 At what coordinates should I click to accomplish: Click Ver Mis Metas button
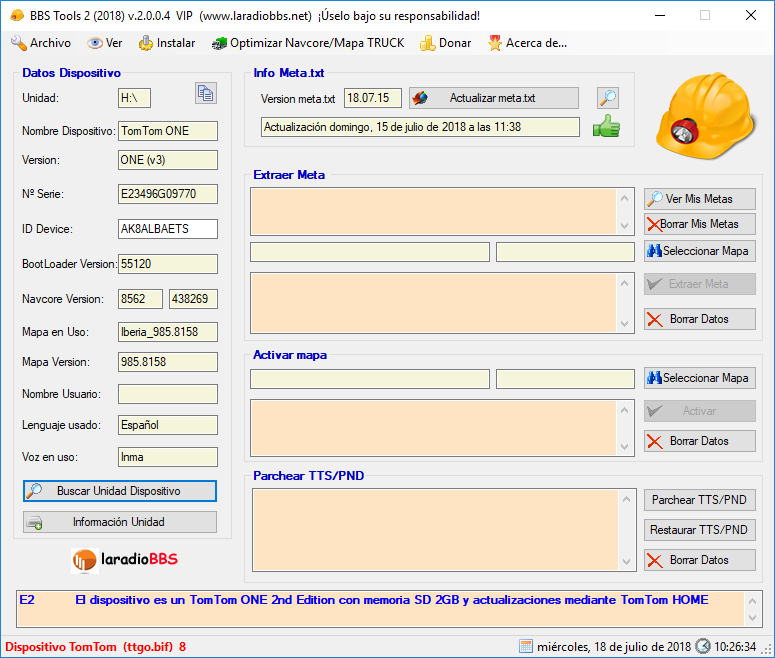pos(699,199)
